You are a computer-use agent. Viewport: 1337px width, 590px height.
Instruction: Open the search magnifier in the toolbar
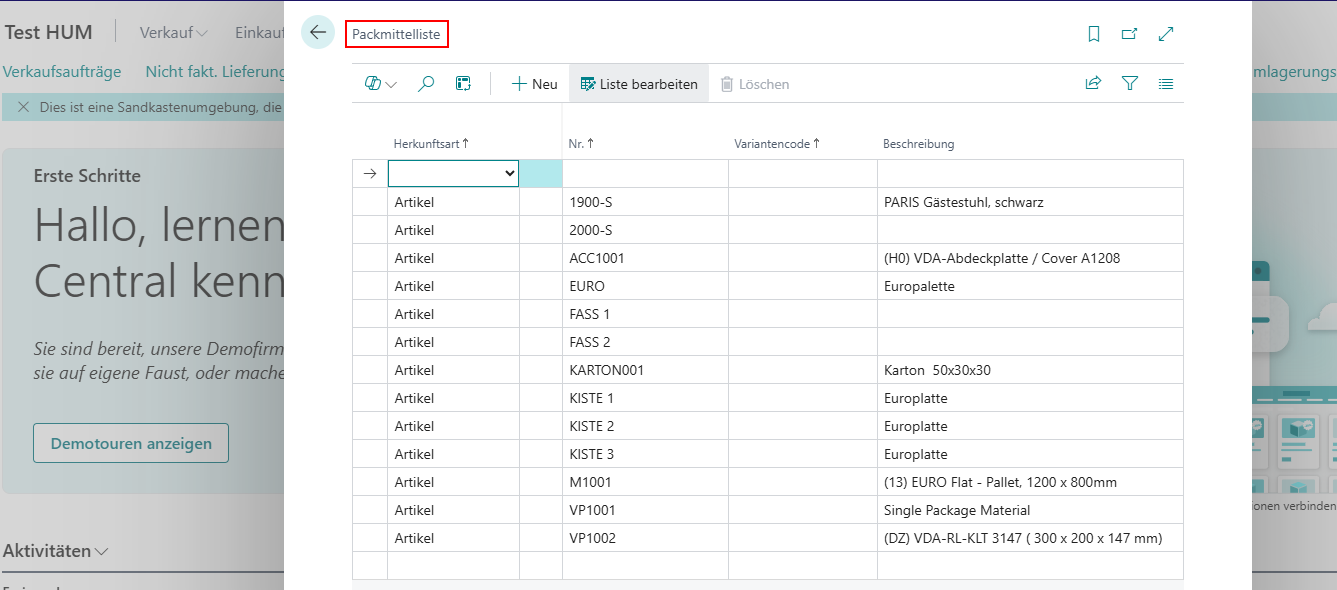pos(426,84)
